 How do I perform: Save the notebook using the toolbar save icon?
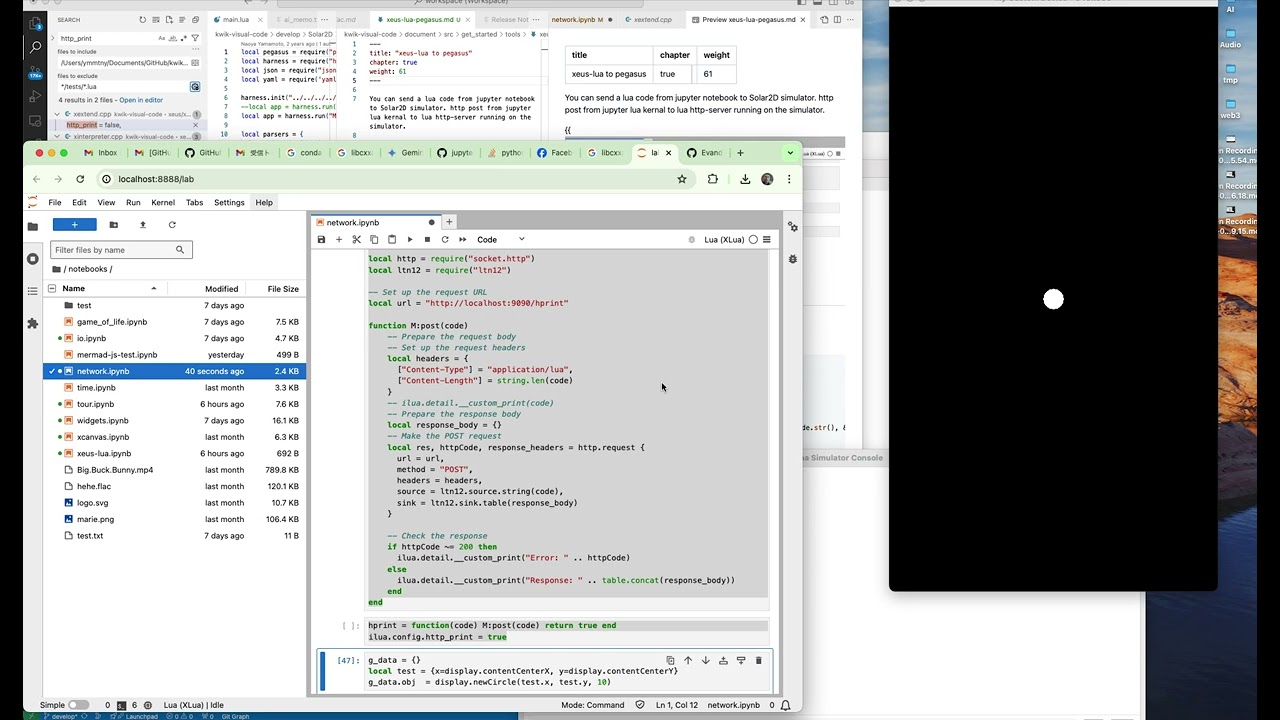321,240
